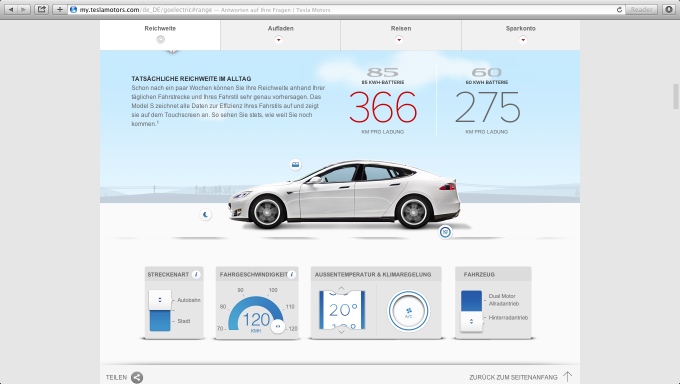Toggle the A/C climate button
The image size is (680, 384).
(409, 311)
